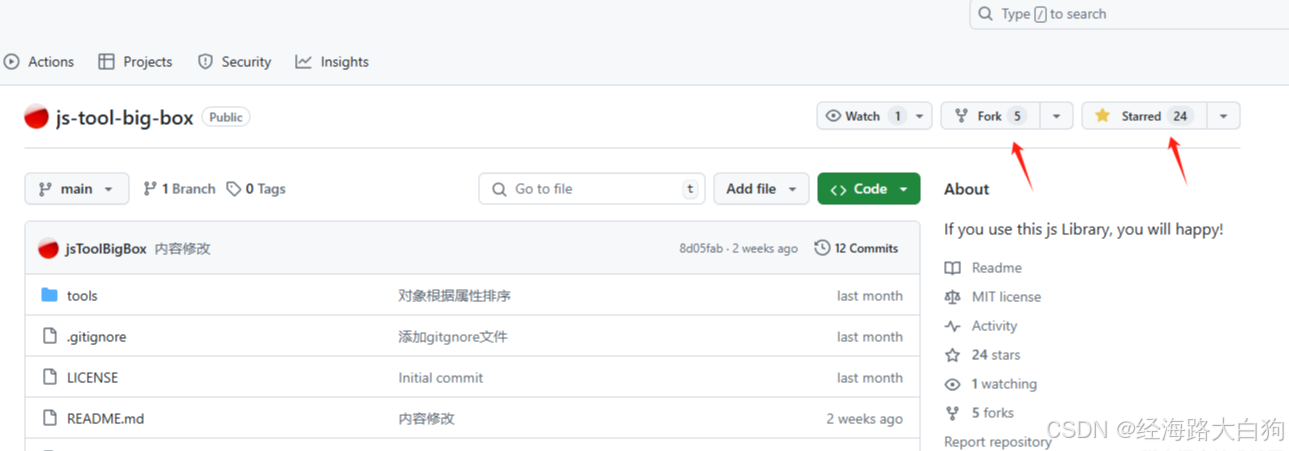Click the search magnifier icon at top

click(986, 14)
